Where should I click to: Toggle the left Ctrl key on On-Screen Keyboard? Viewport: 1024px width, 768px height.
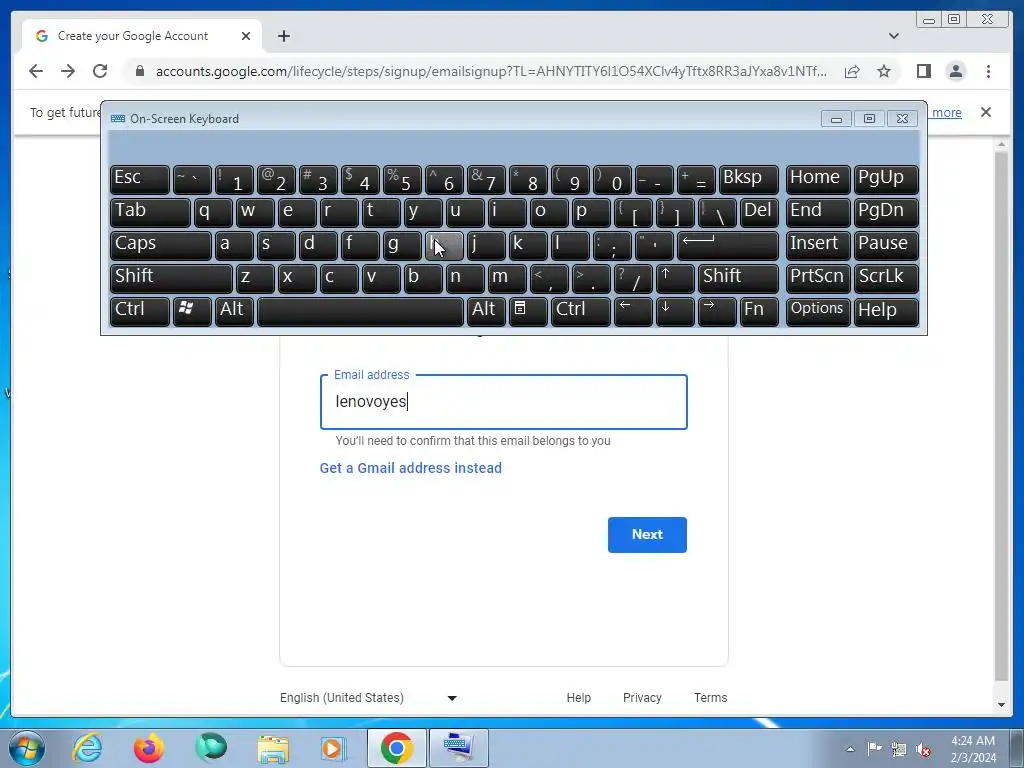[140, 310]
